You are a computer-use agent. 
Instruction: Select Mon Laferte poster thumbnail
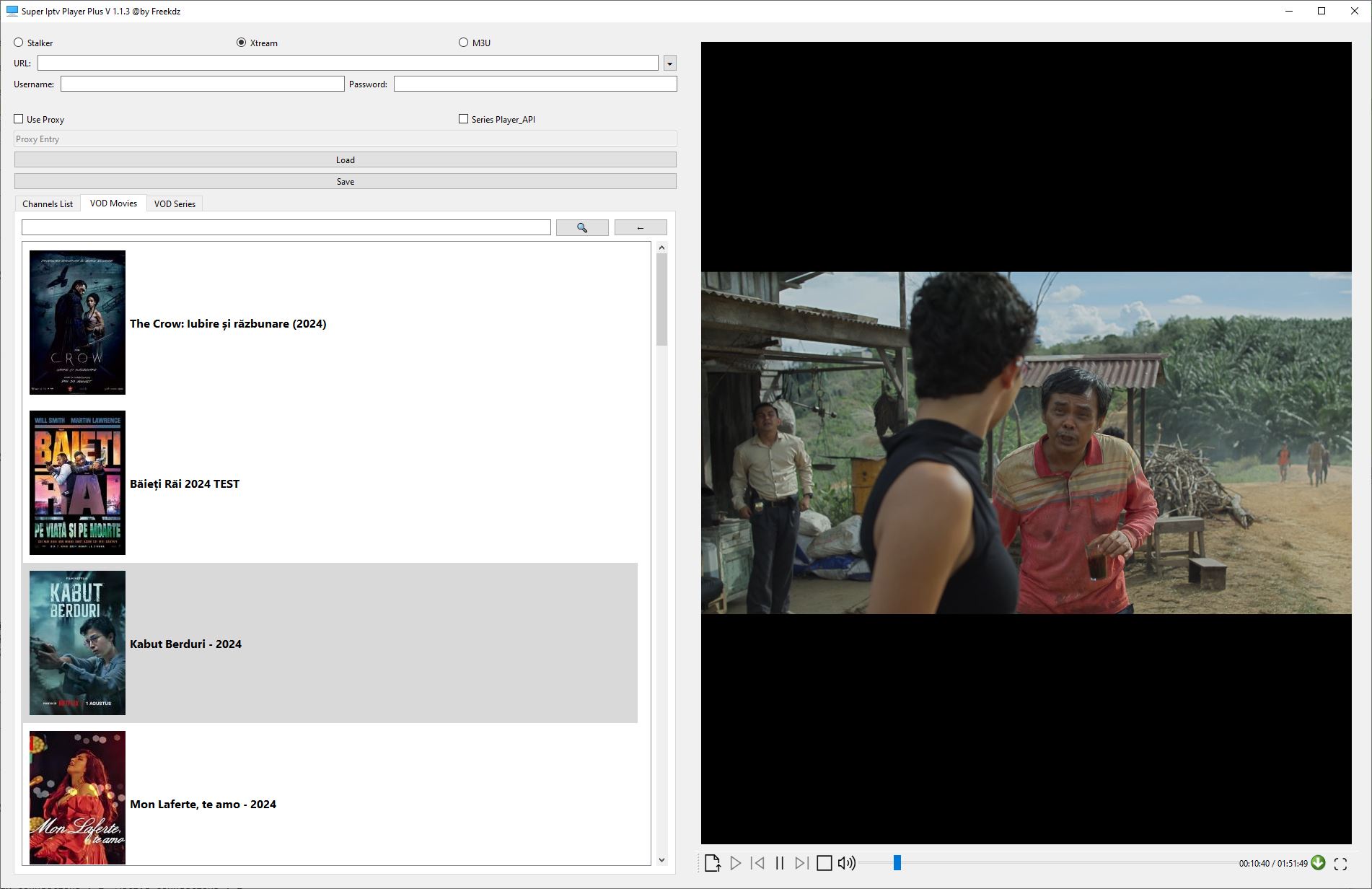(77, 798)
